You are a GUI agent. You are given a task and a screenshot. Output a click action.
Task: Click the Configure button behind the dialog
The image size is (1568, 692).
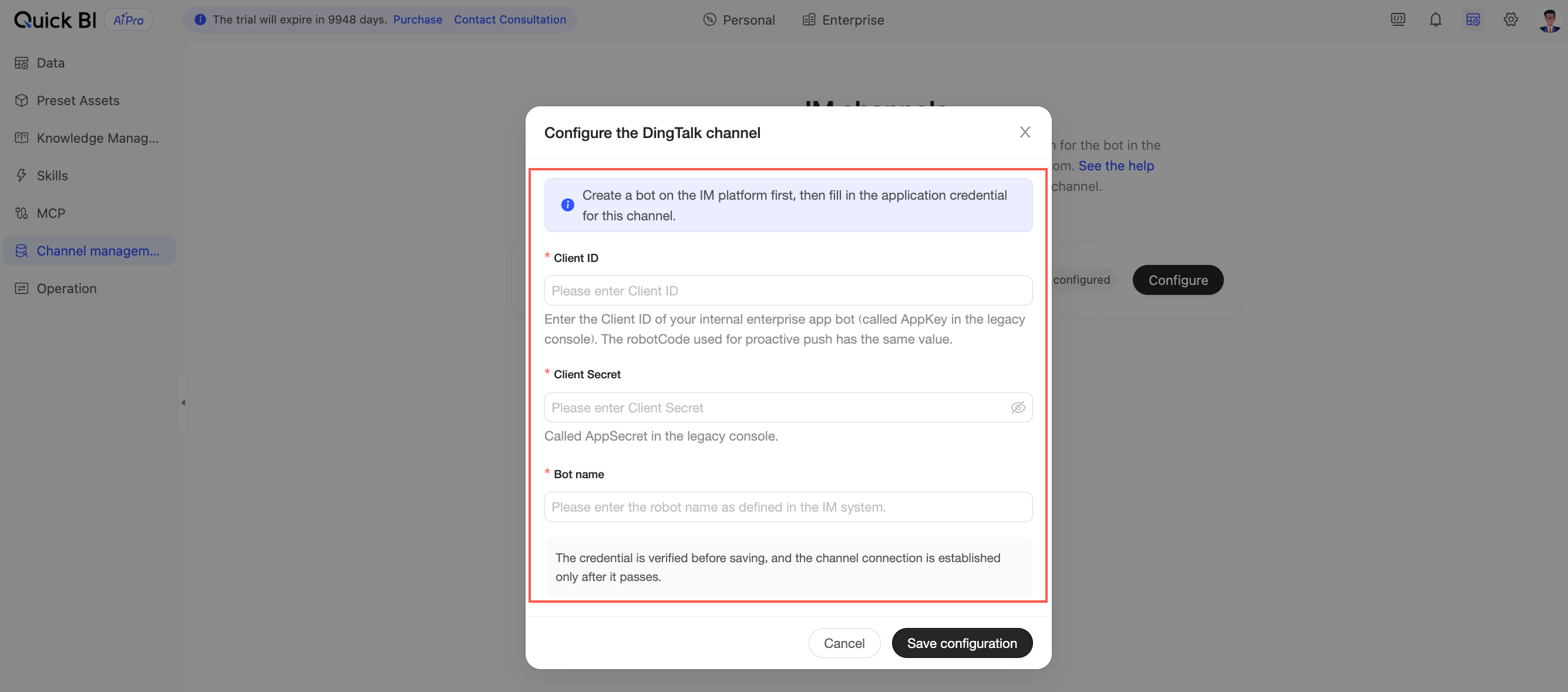pyautogui.click(x=1178, y=280)
